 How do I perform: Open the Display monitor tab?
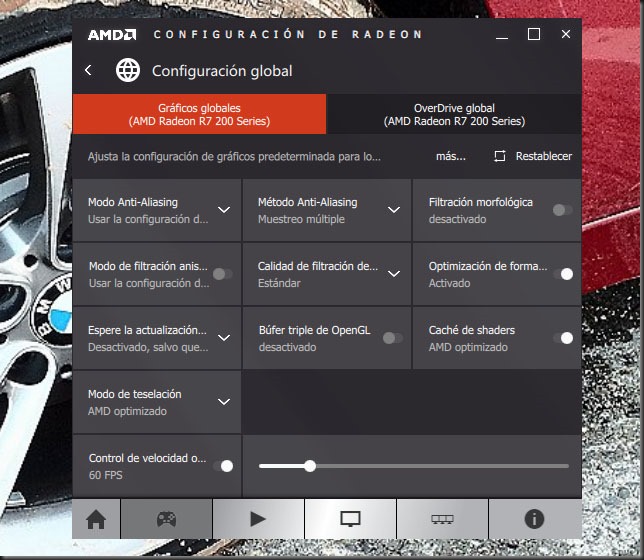click(x=350, y=519)
